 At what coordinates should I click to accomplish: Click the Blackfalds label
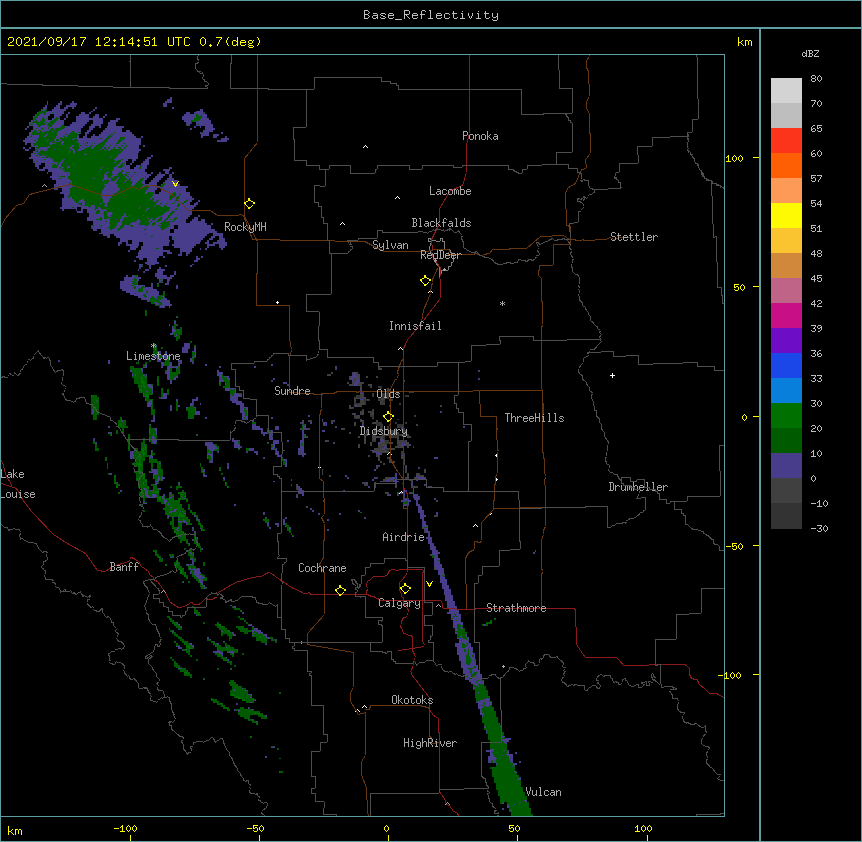pos(441,223)
